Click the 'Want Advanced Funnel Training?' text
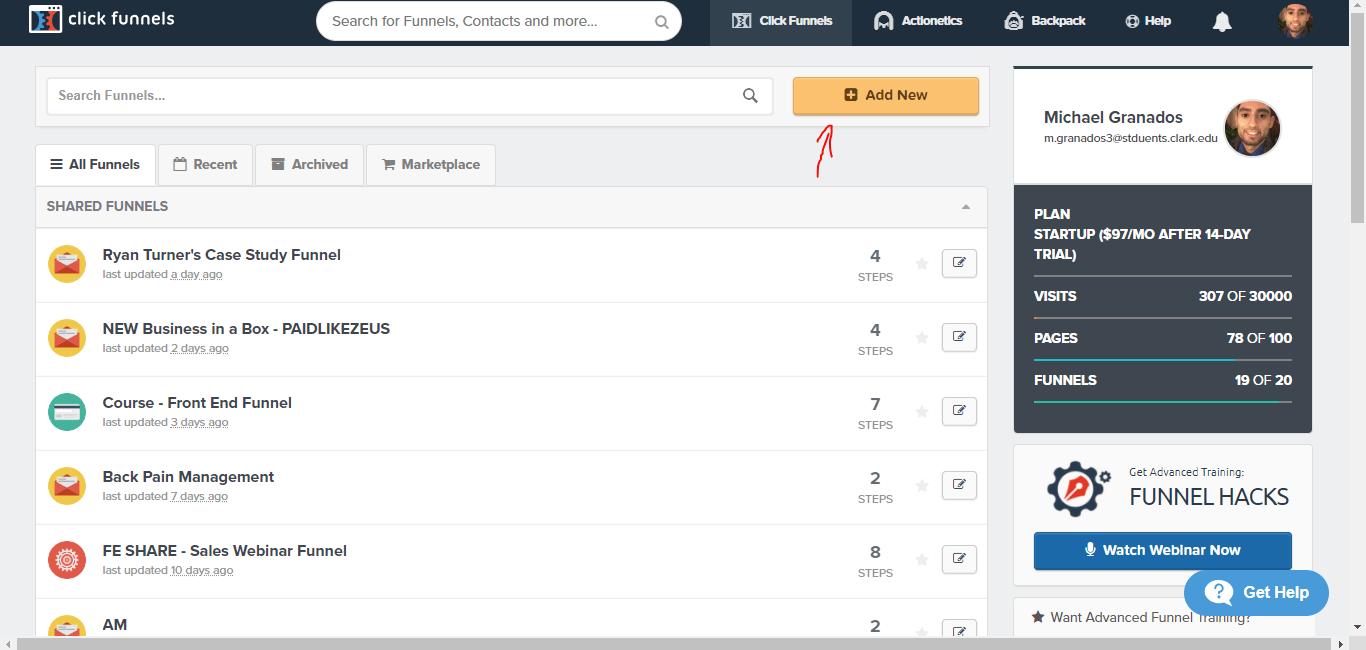Screen dimensions: 1366x650 click(1150, 617)
